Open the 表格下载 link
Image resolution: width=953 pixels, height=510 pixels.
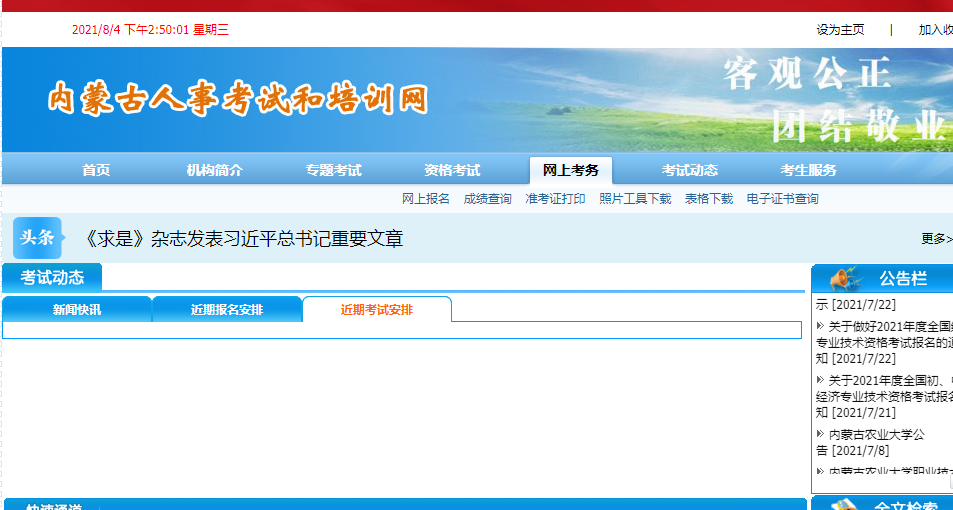[709, 199]
